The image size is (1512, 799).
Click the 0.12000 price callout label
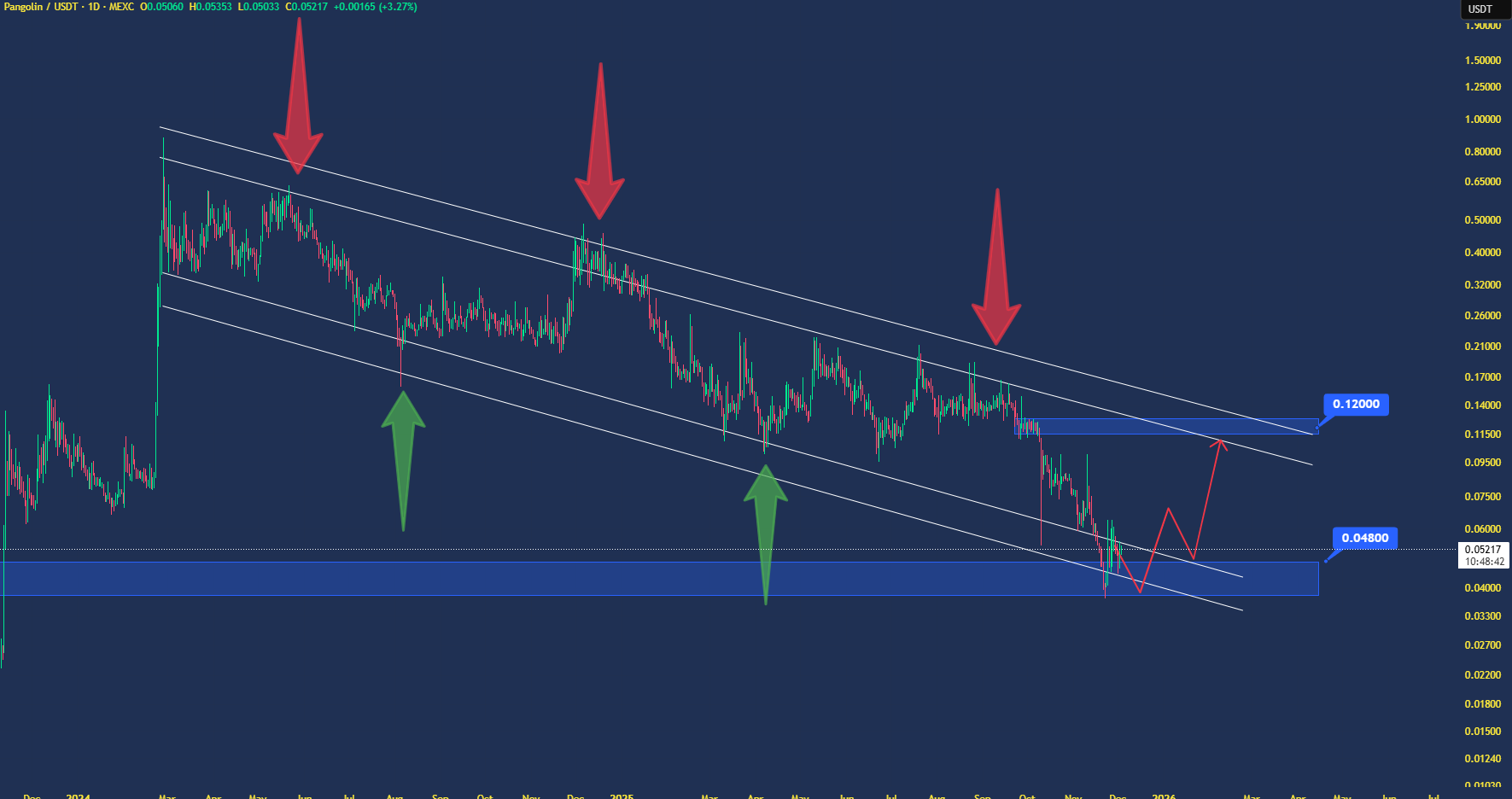(1356, 404)
